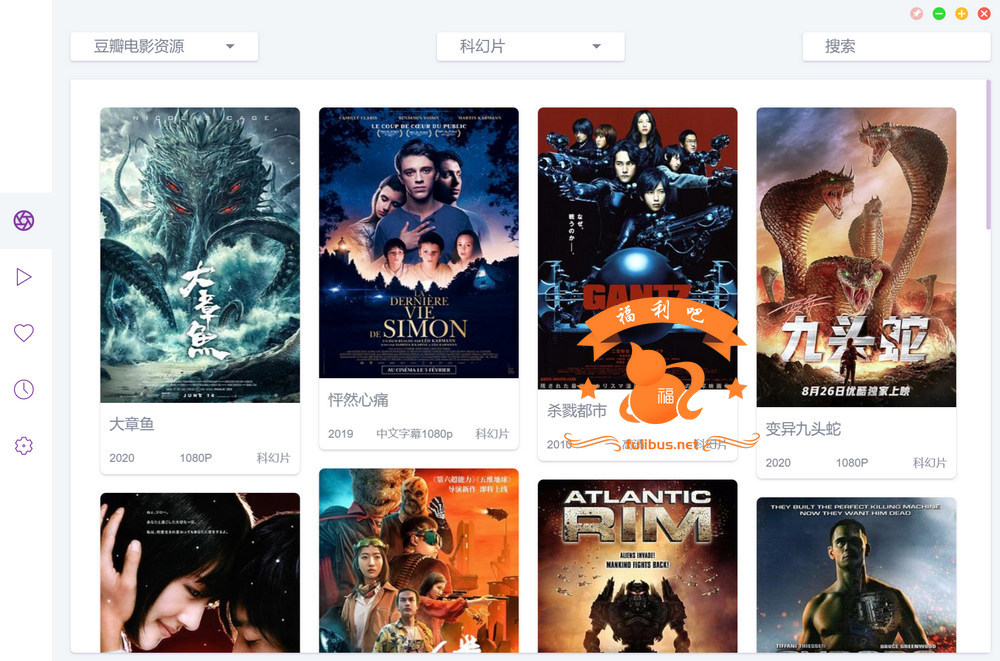Click the 变异九头蛇 title text
This screenshot has height=661, width=1000.
pyautogui.click(x=803, y=429)
